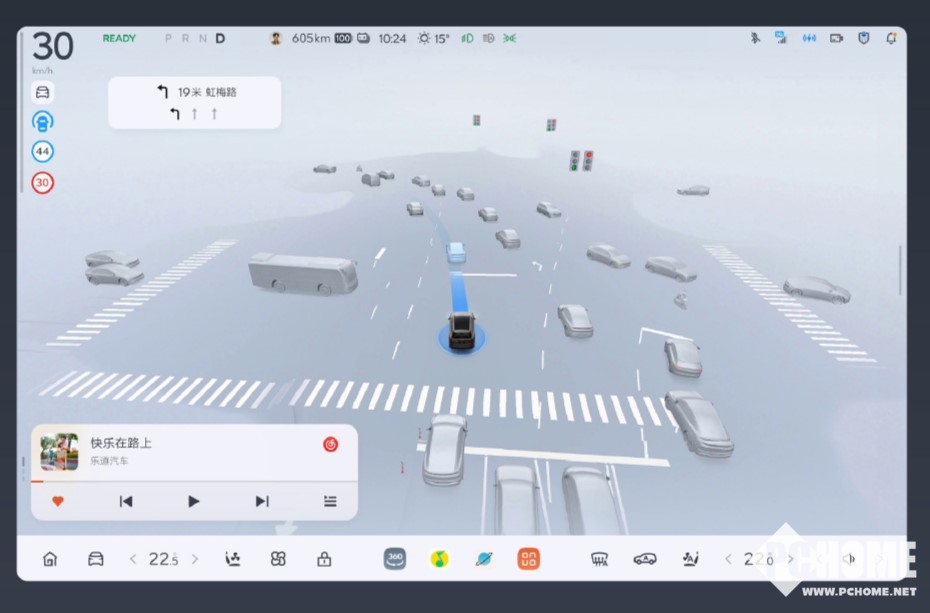
Task: Skip to the next track
Action: 262,501
